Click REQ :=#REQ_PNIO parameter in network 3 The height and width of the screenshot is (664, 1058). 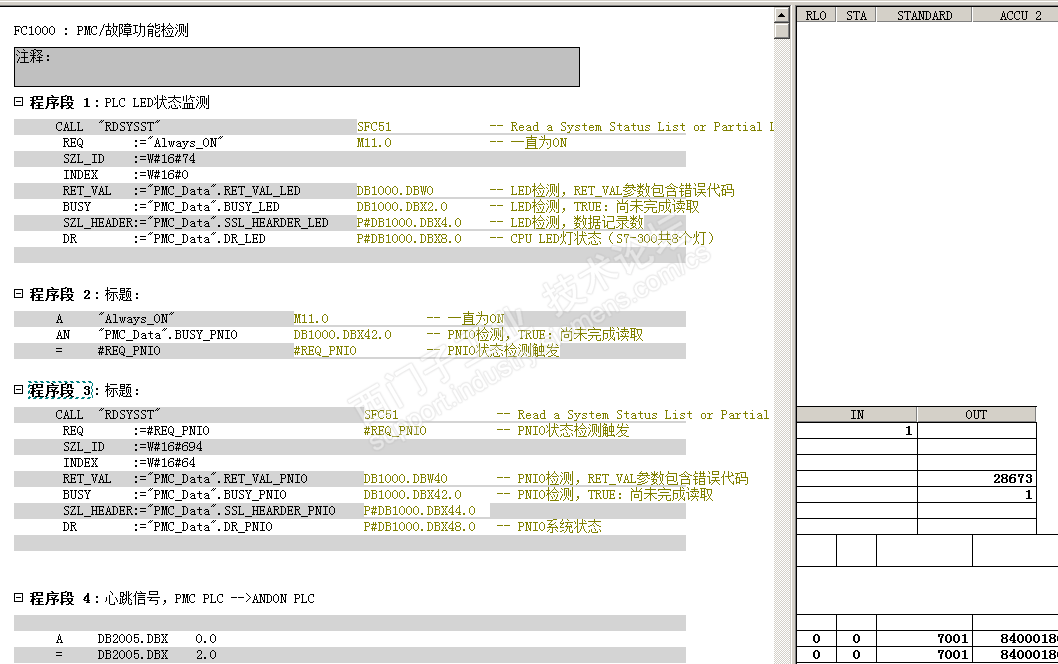point(136,431)
